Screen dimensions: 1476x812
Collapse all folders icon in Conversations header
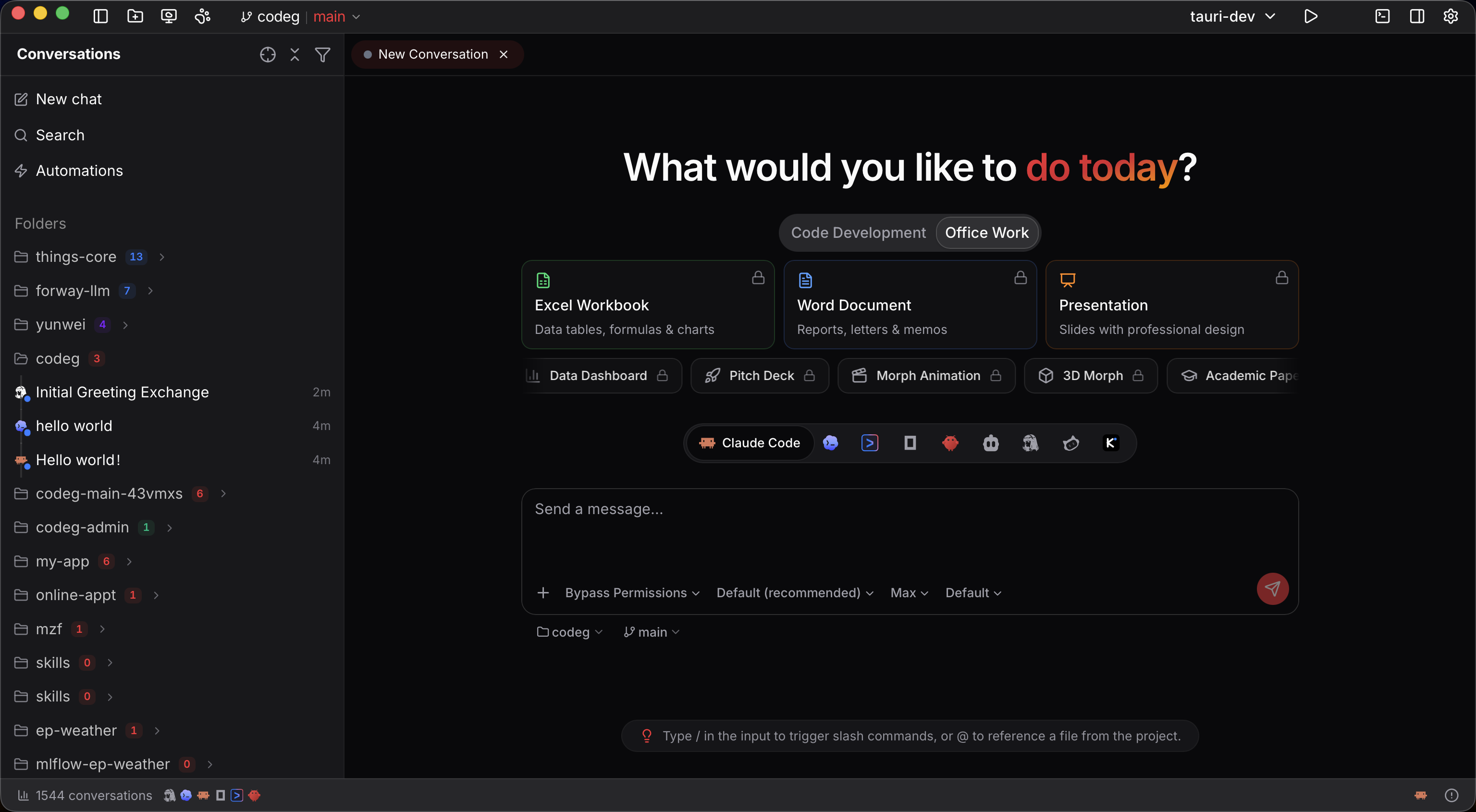click(x=295, y=54)
